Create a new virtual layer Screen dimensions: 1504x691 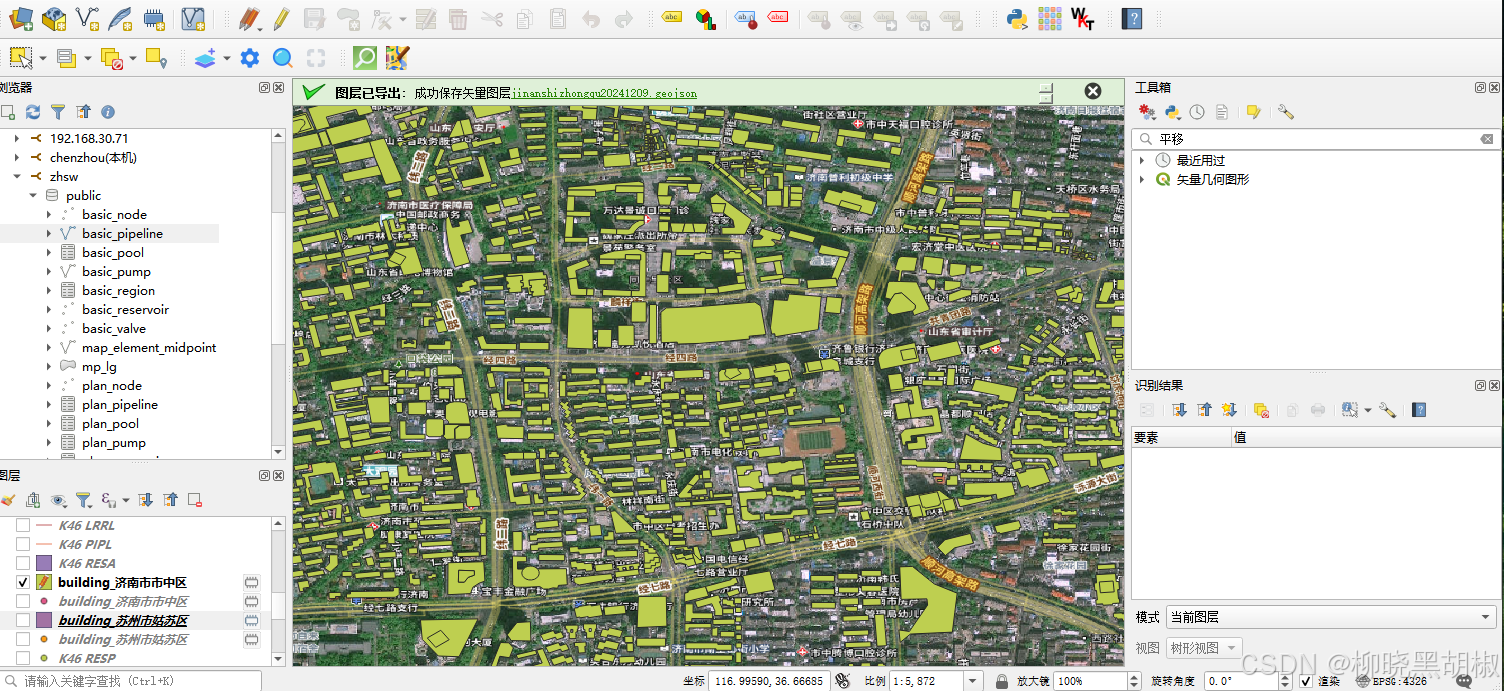[x=194, y=18]
